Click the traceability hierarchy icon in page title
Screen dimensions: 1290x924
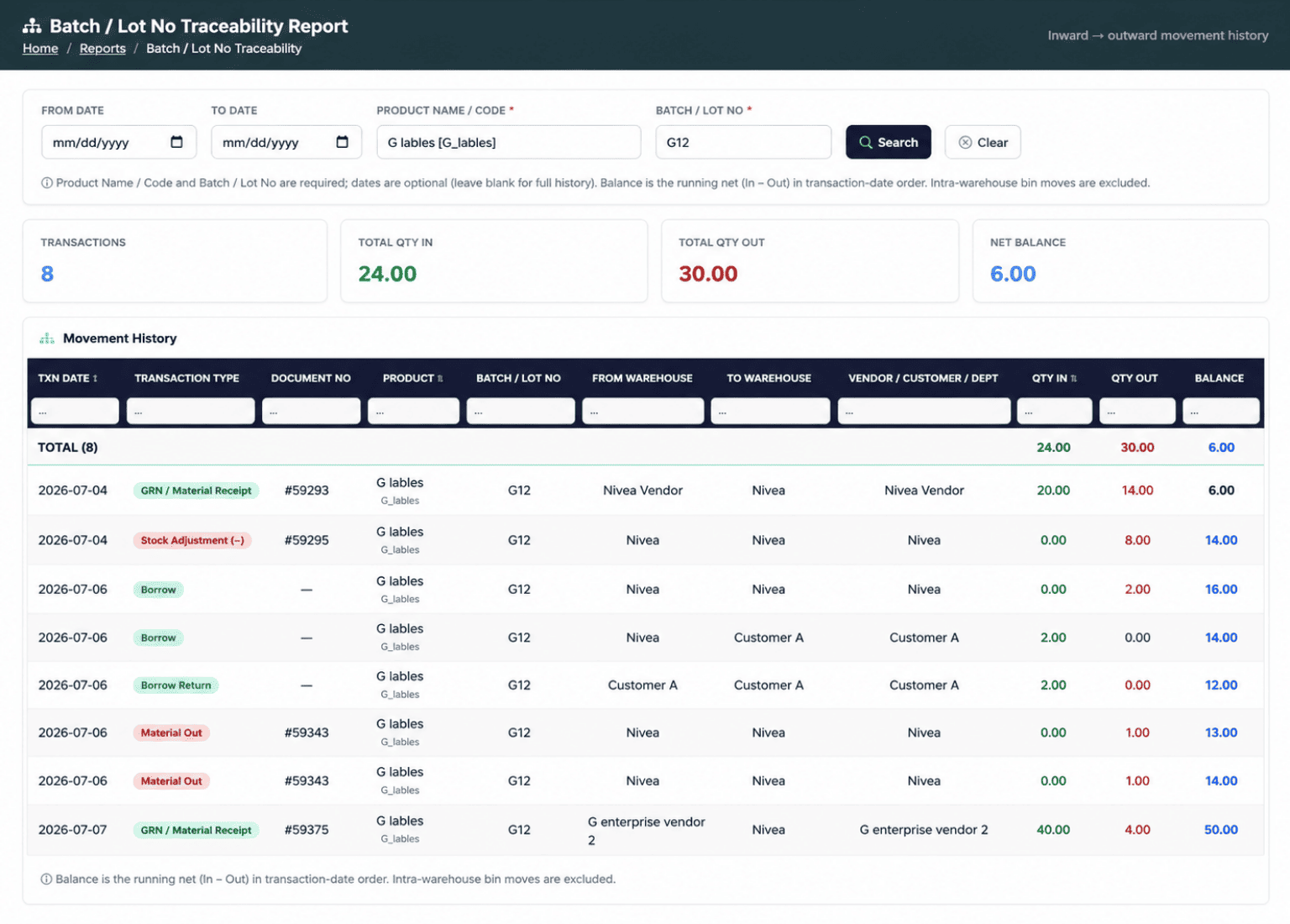32,26
